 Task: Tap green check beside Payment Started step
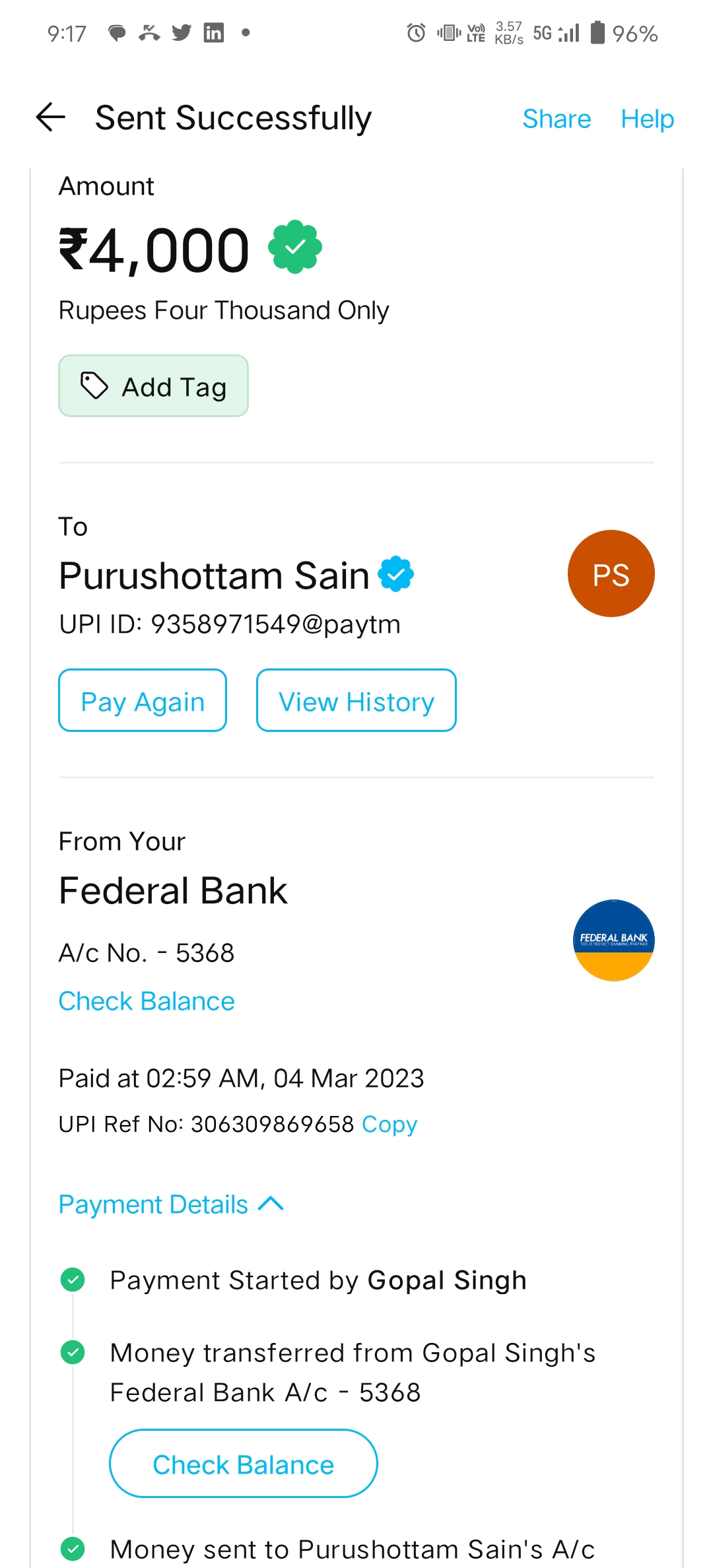tap(73, 1280)
